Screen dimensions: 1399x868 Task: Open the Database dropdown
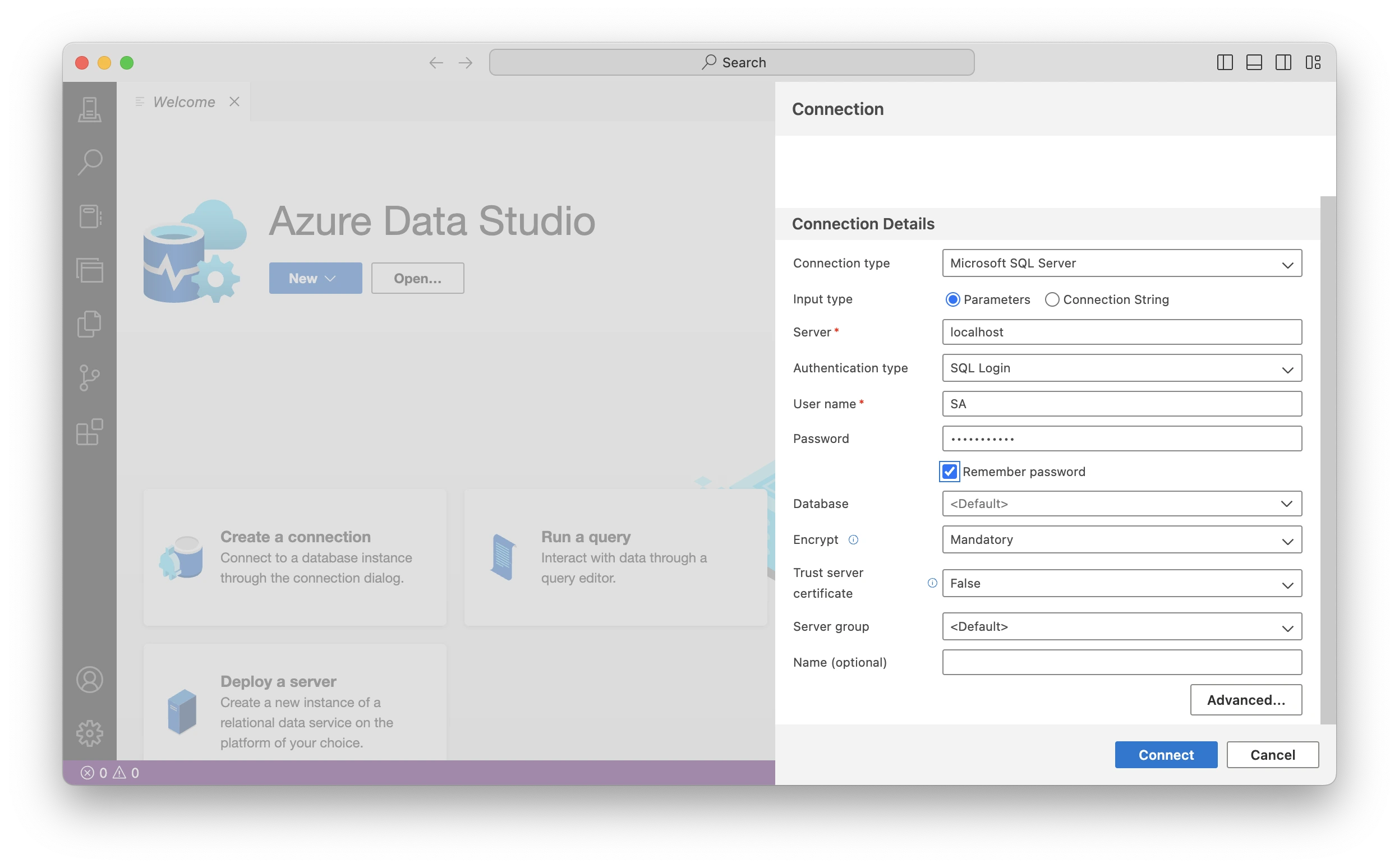point(1123,504)
